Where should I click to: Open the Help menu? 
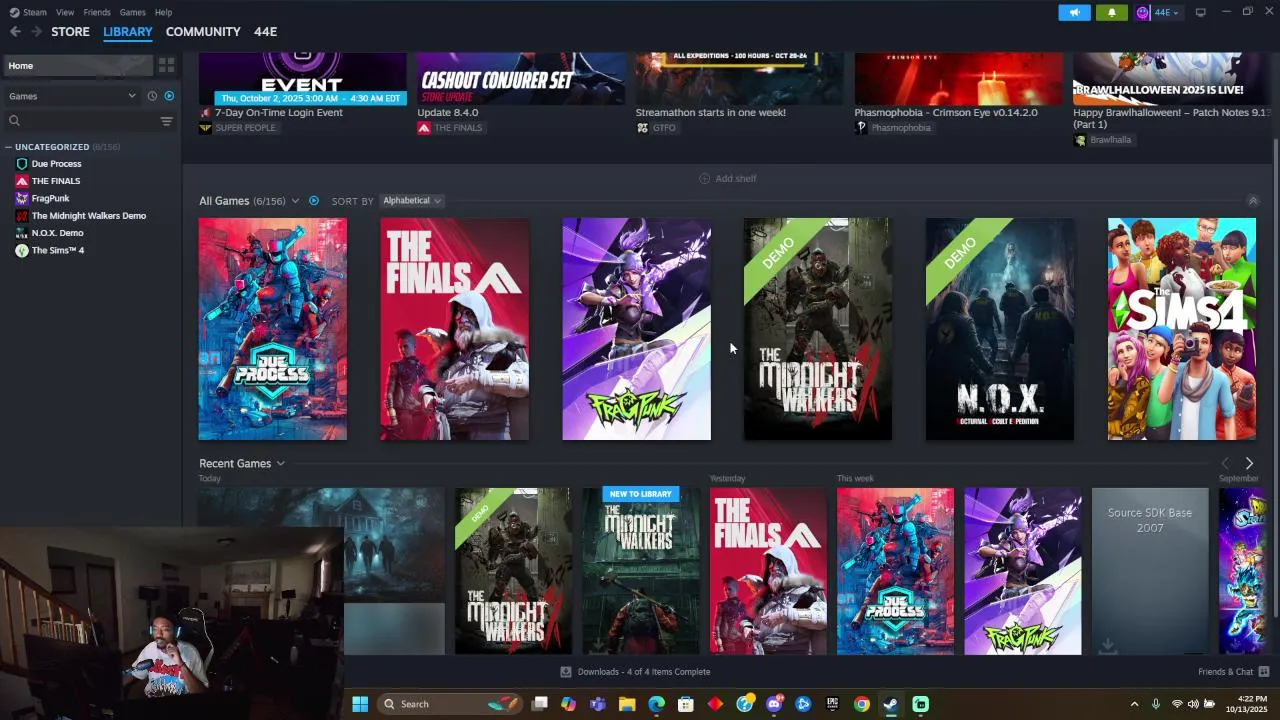pos(163,12)
